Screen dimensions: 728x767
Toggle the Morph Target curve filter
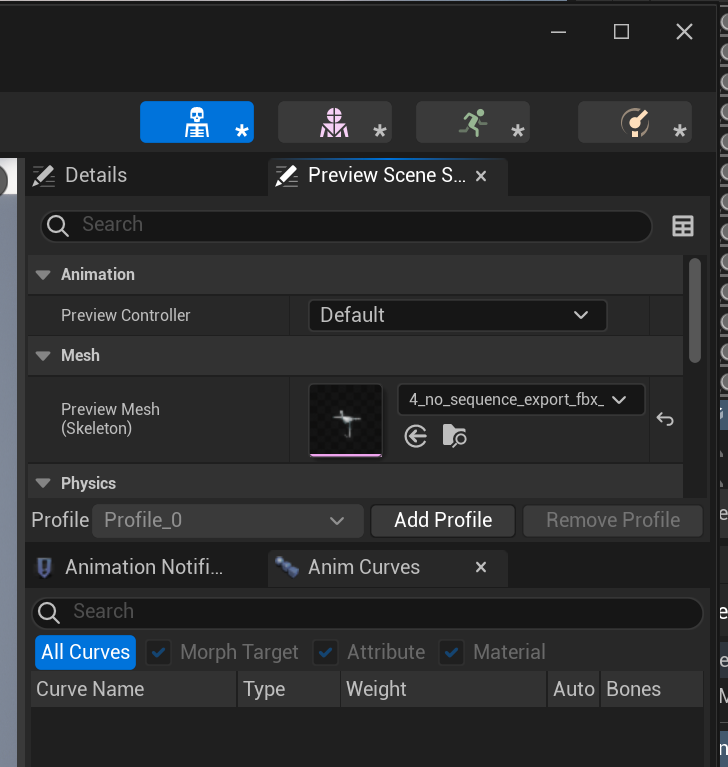[x=158, y=652]
